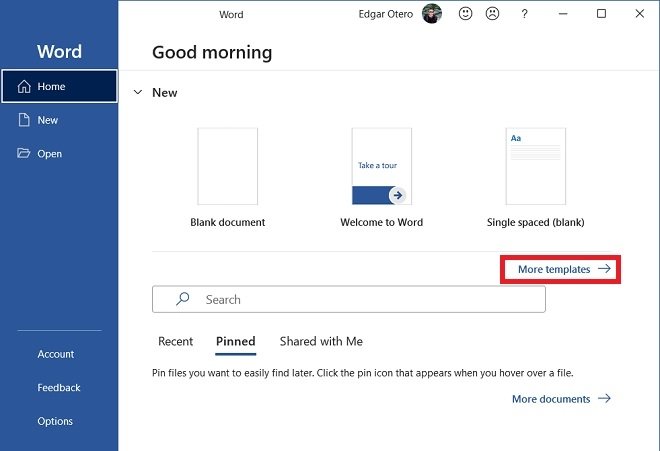The image size is (660, 451).
Task: Click the Blank document label
Action: (228, 222)
